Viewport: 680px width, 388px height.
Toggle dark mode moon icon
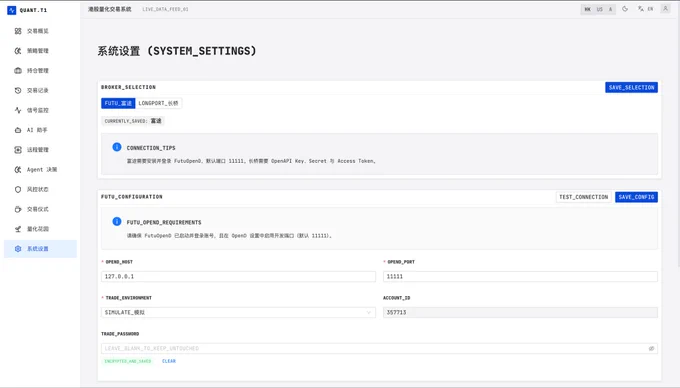click(x=625, y=9)
